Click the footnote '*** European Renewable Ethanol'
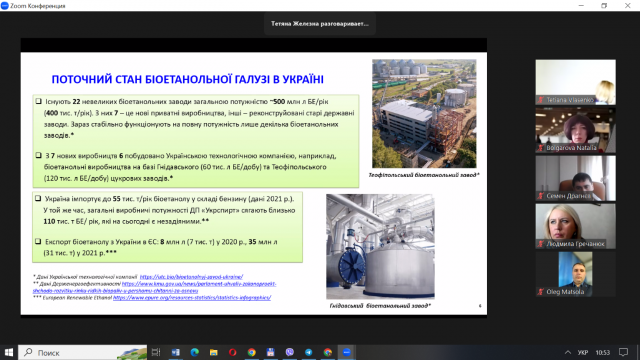 (x=72, y=298)
